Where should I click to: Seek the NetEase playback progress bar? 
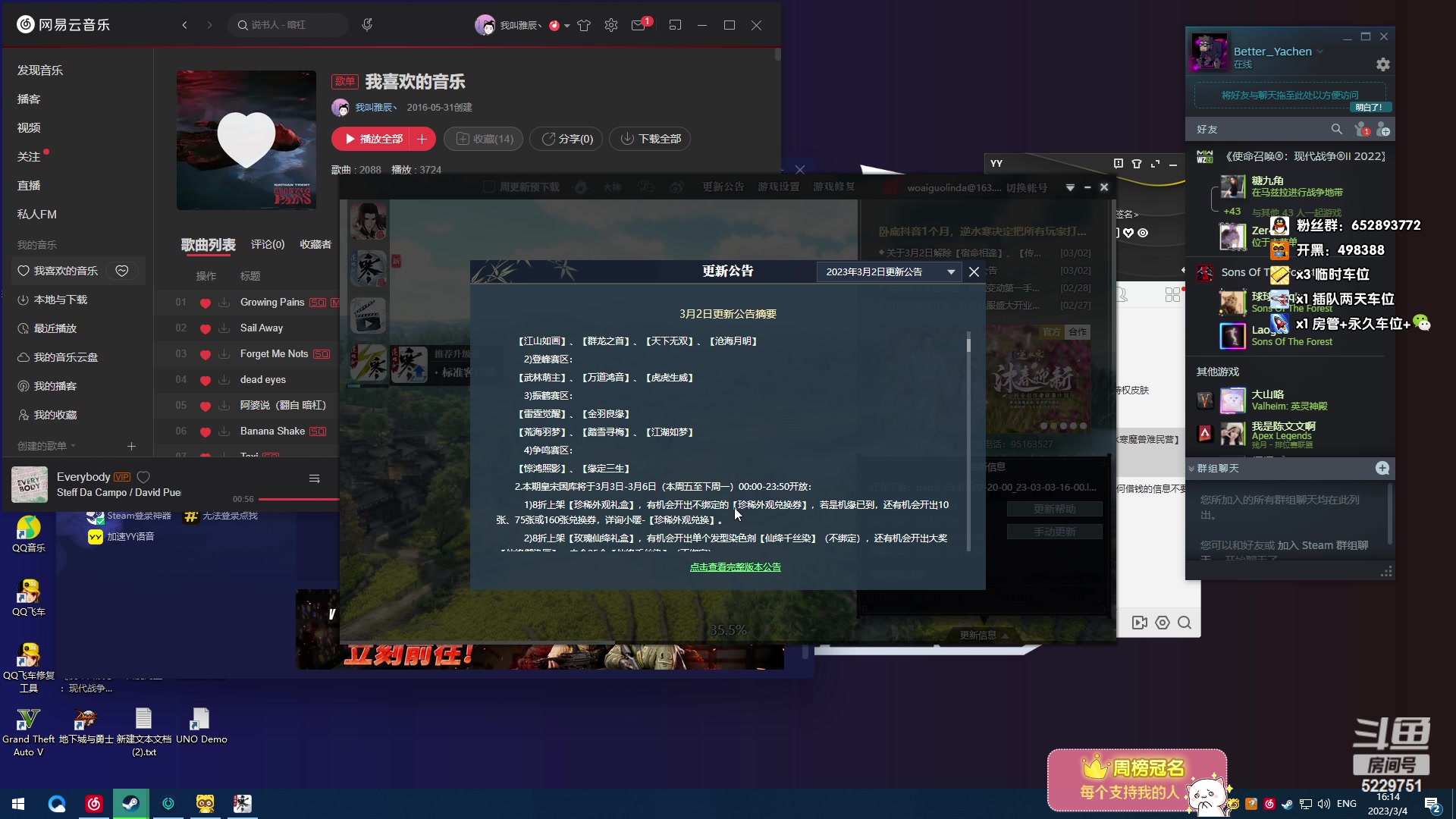pyautogui.click(x=297, y=499)
